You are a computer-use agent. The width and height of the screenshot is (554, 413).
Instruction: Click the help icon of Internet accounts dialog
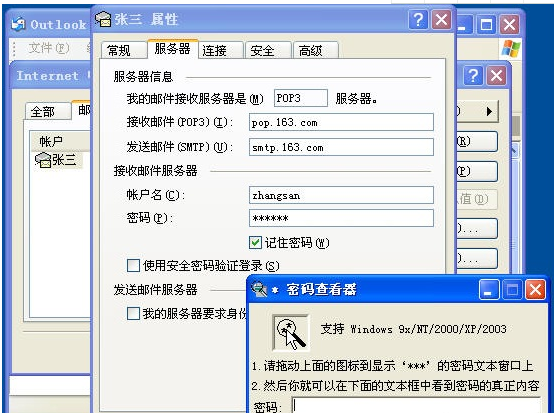[x=473, y=76]
